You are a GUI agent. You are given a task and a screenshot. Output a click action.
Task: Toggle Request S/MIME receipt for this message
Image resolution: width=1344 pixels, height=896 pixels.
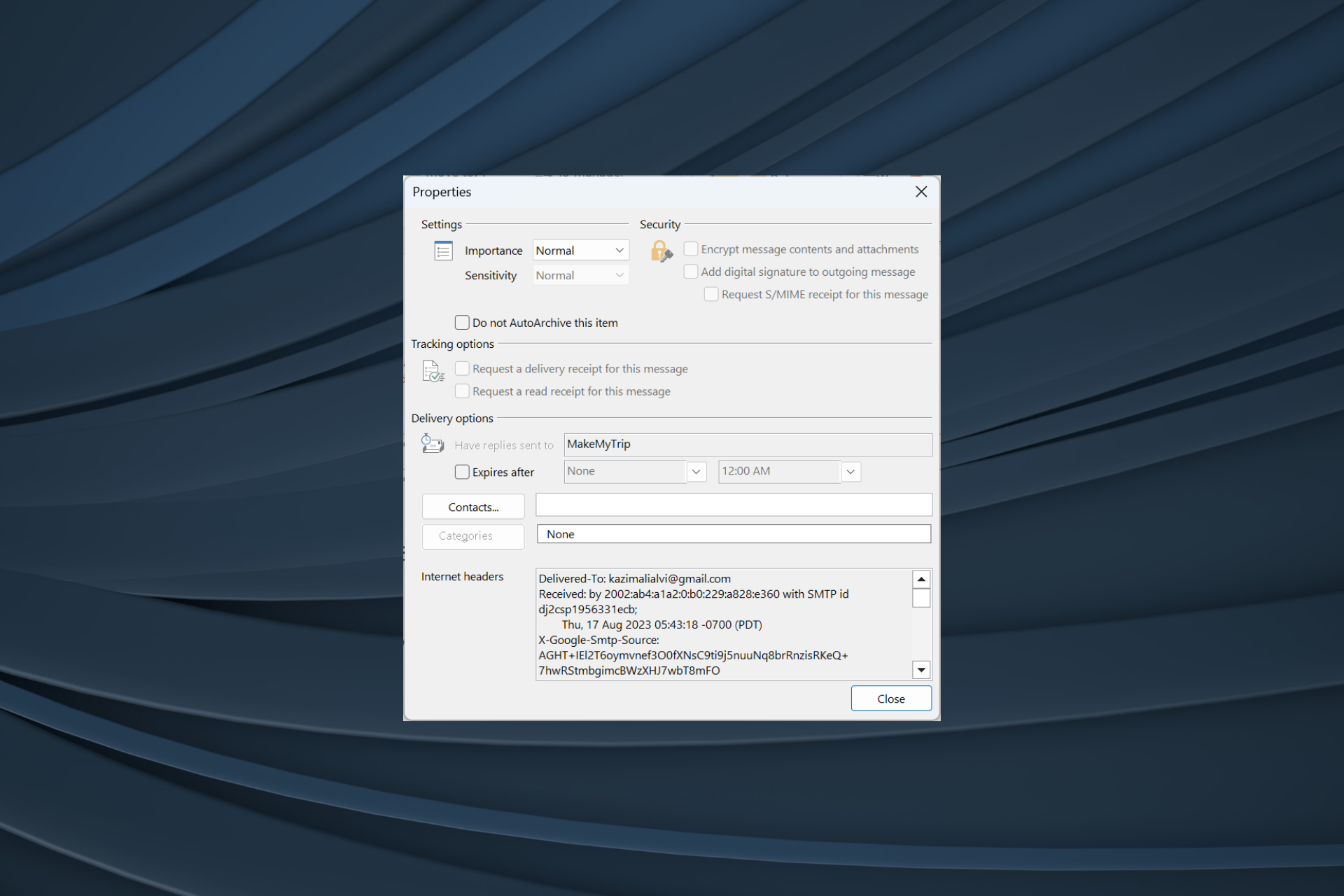coord(710,295)
